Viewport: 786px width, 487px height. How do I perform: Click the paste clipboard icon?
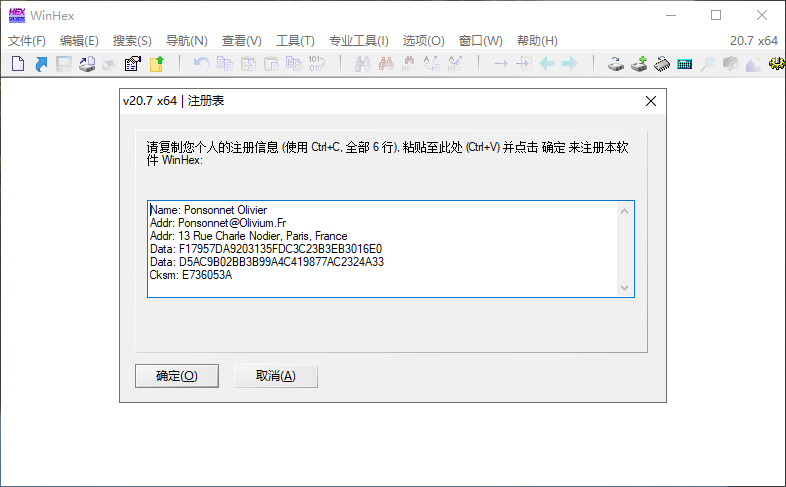point(271,64)
